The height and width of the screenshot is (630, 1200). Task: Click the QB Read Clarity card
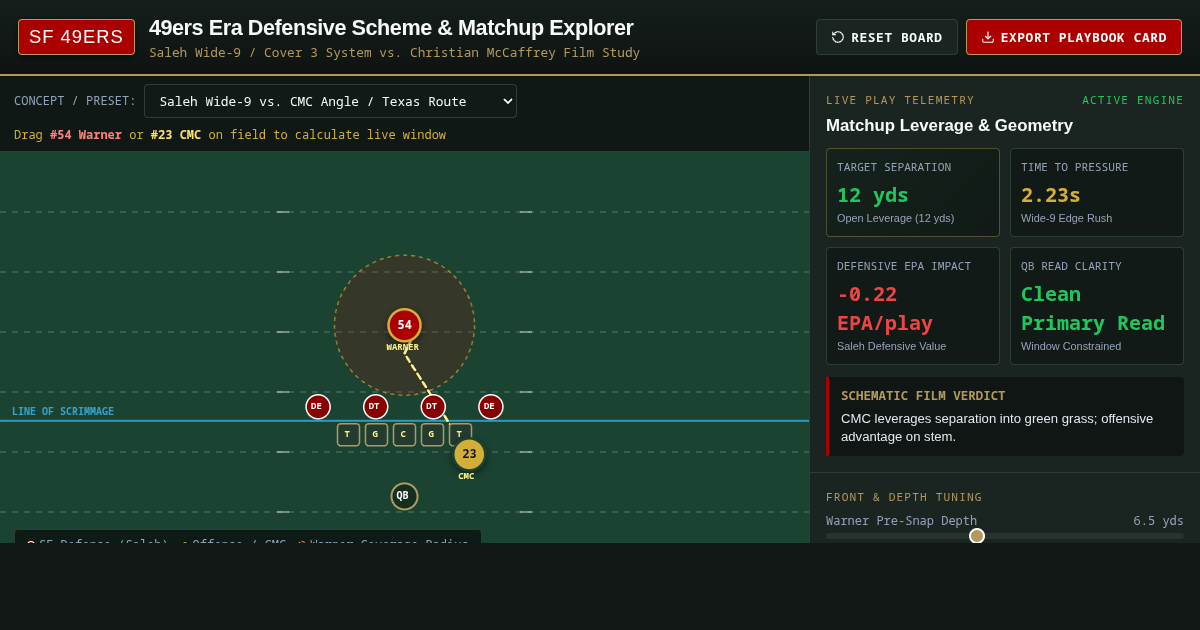click(x=1097, y=306)
